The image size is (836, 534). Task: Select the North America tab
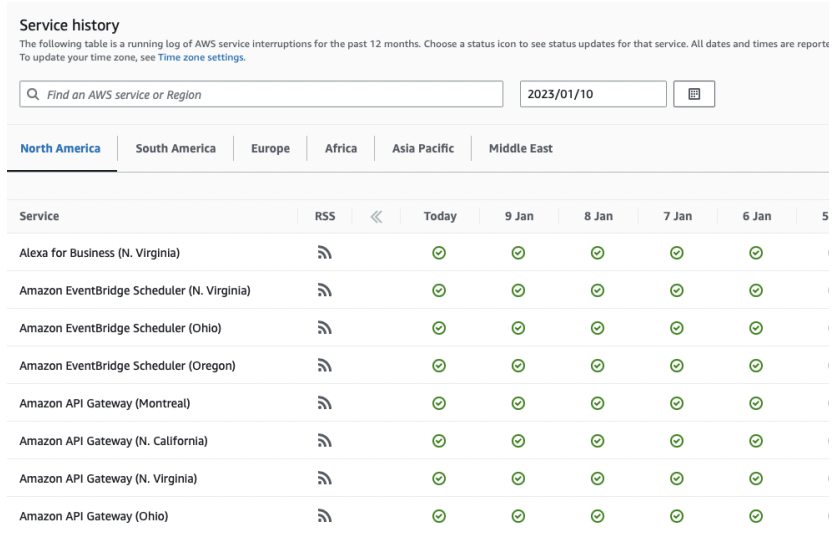pyautogui.click(x=60, y=148)
